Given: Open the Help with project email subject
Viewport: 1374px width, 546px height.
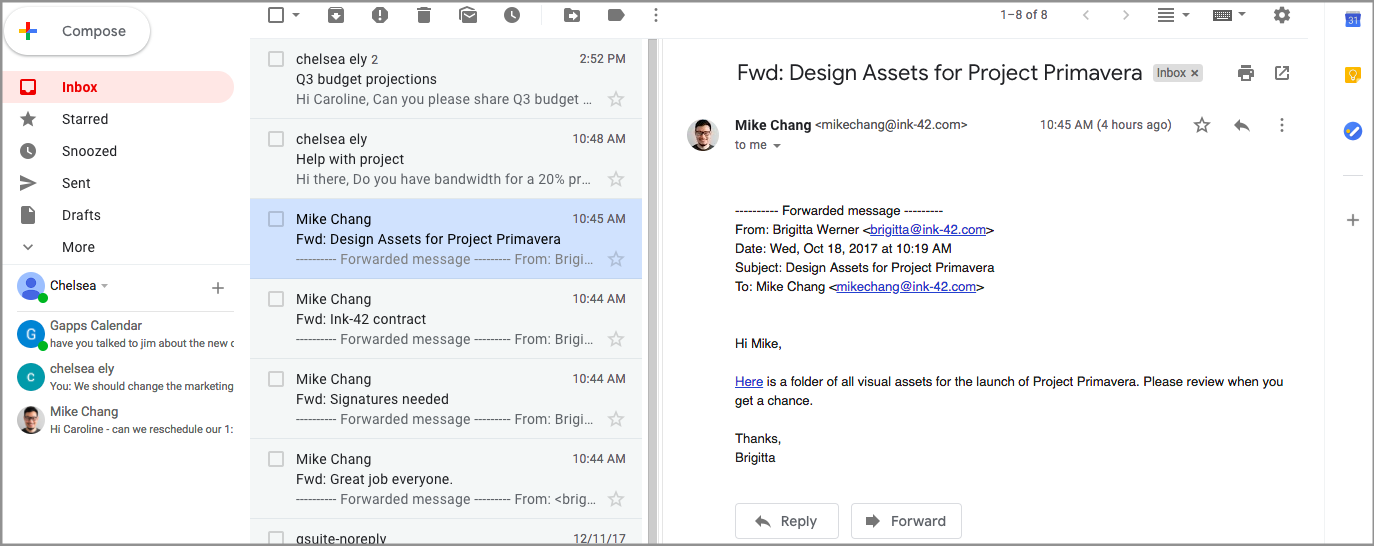Looking at the screenshot, I should coord(350,159).
